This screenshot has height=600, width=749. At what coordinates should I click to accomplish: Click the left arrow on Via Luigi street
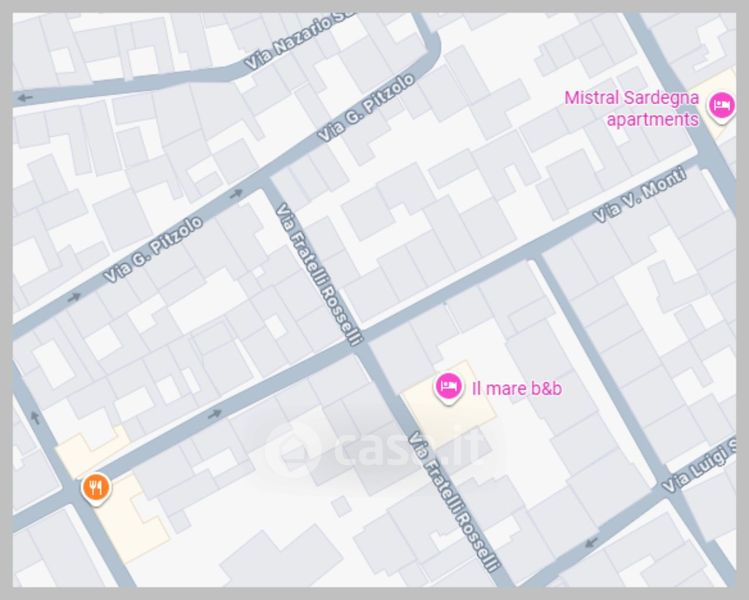pos(591,543)
